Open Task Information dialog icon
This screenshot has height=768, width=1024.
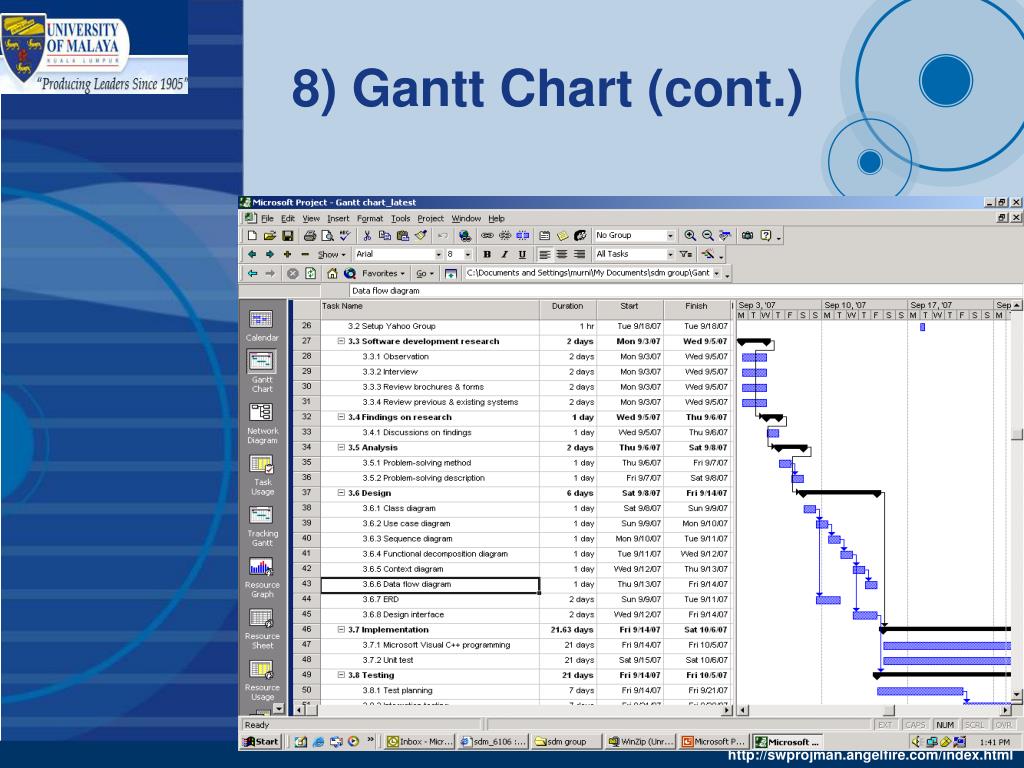(x=545, y=236)
